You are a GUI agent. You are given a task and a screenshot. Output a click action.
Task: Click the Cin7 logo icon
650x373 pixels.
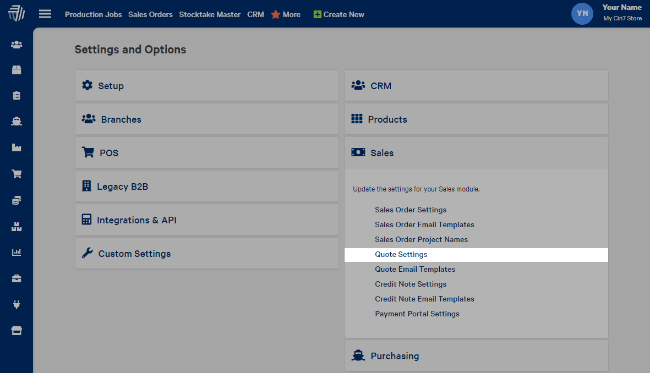point(17,13)
